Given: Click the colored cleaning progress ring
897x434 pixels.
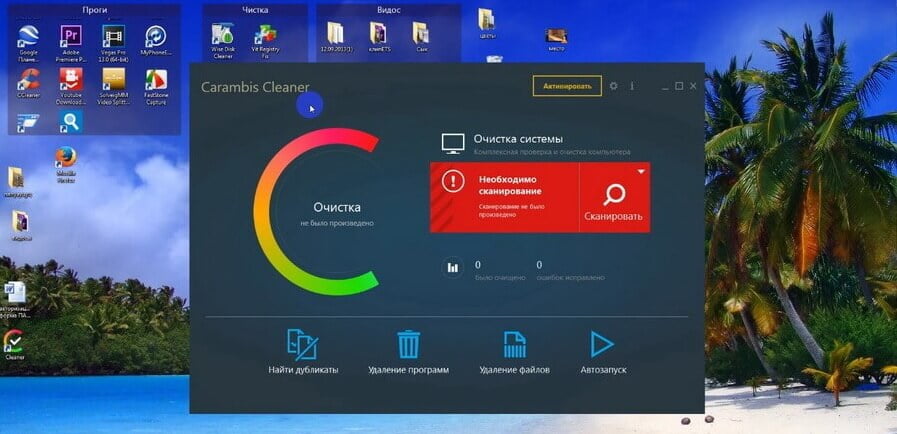Looking at the screenshot, I should click(x=316, y=212).
